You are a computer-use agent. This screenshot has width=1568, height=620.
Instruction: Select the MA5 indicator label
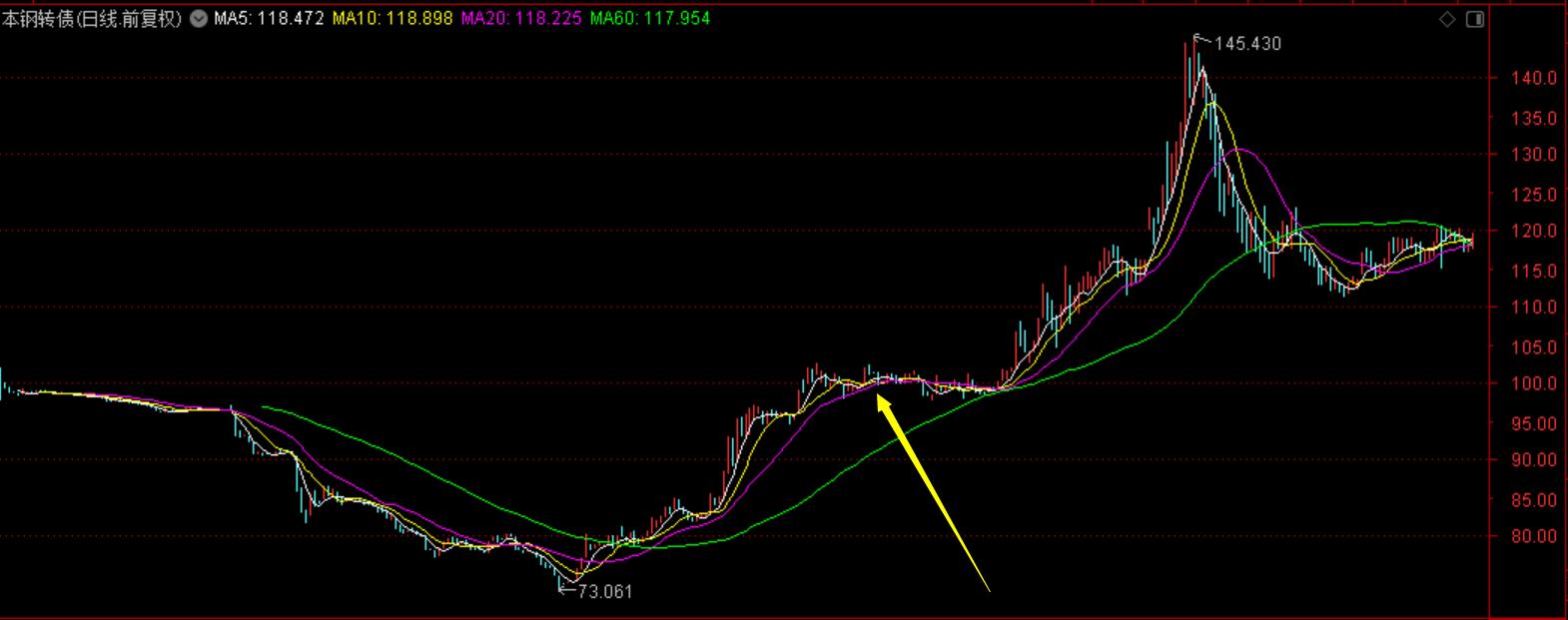268,18
